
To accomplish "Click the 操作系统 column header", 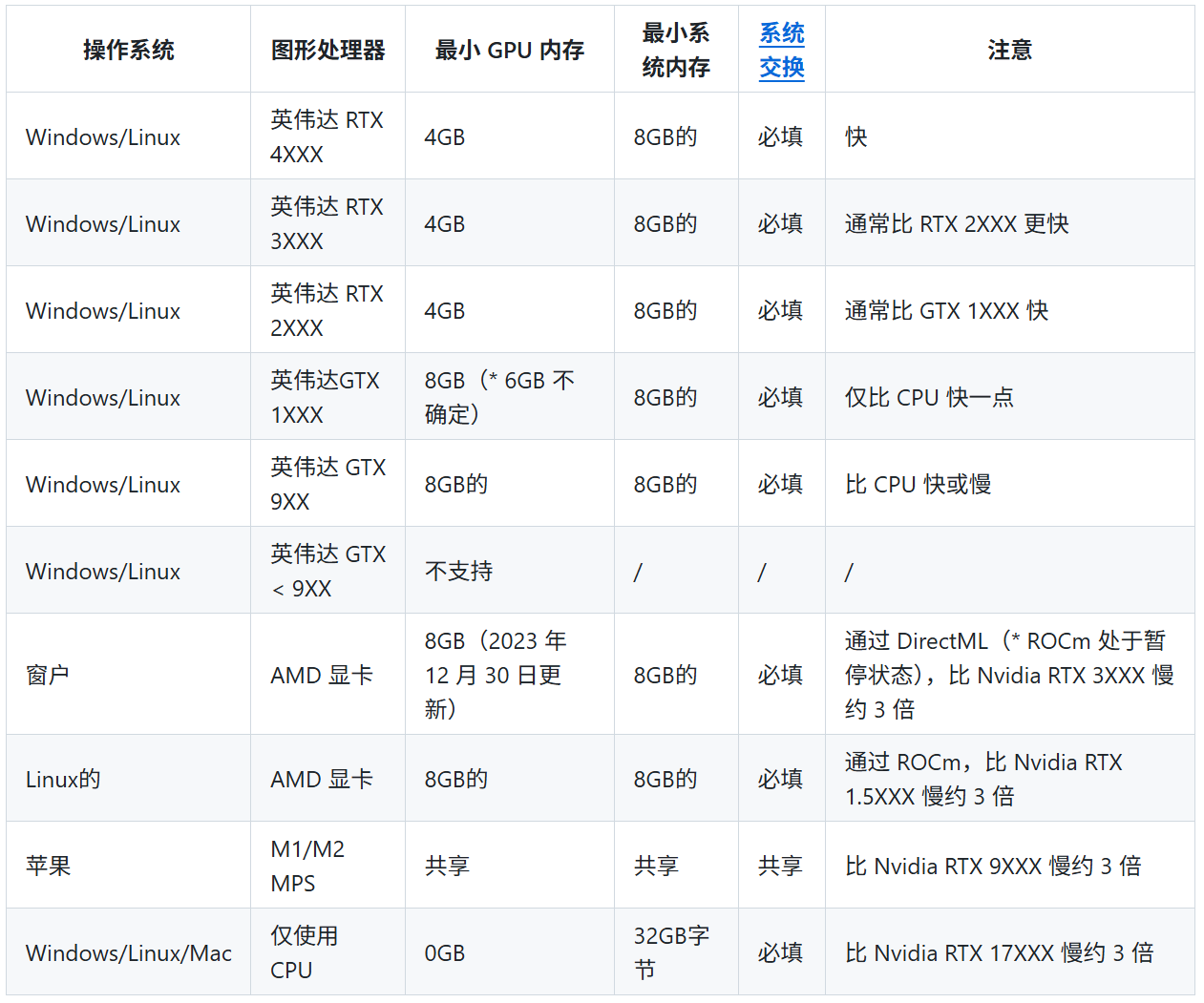I will [x=128, y=51].
